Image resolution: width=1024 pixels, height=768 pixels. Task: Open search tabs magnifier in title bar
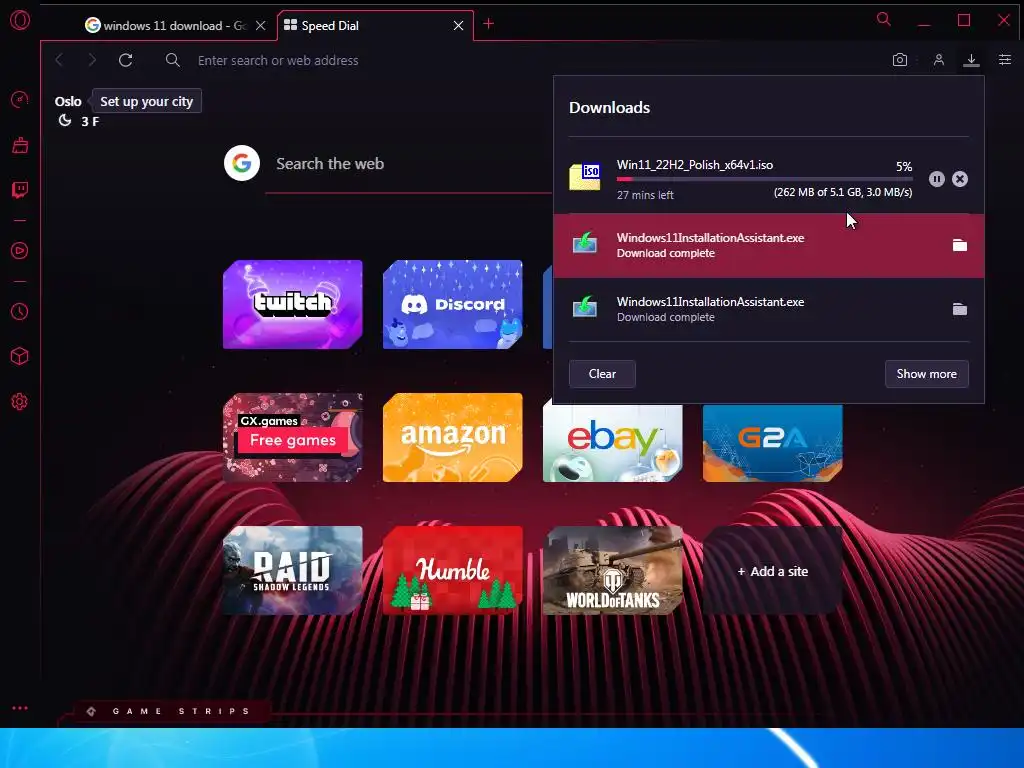(x=884, y=20)
